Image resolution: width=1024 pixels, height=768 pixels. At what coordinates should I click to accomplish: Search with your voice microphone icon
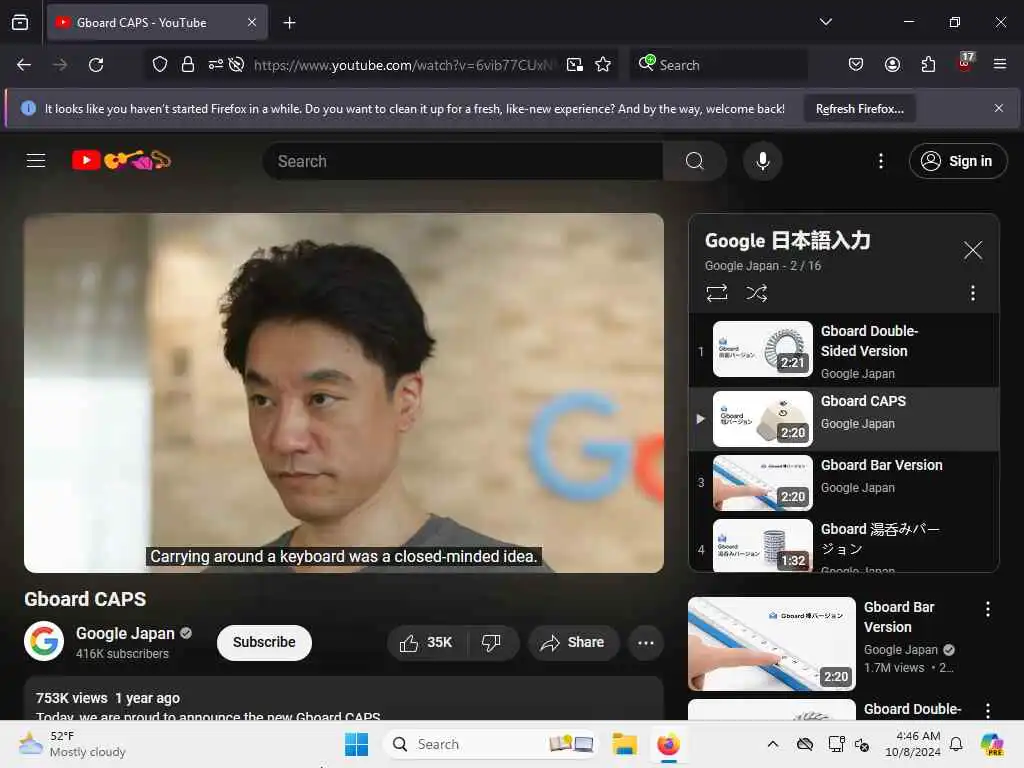click(762, 161)
